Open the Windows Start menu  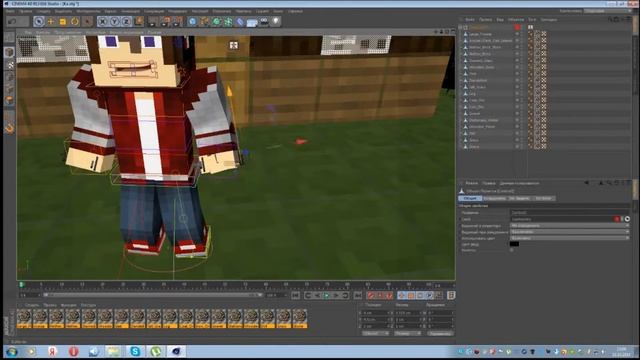11,351
